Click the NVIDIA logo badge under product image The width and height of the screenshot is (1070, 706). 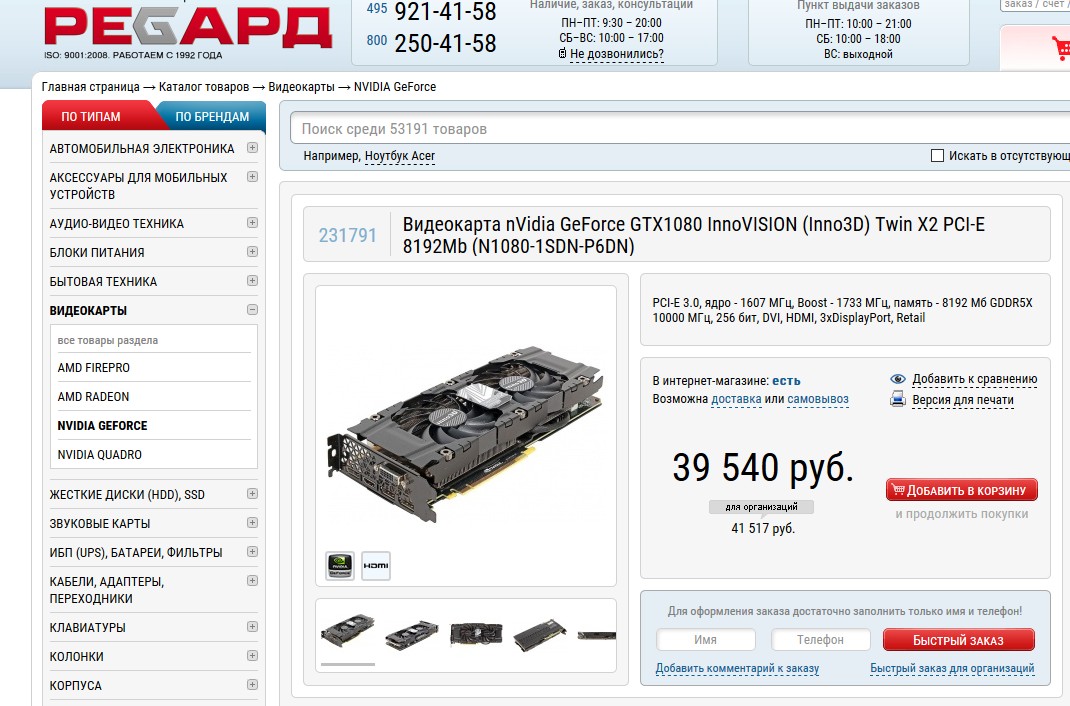340,566
